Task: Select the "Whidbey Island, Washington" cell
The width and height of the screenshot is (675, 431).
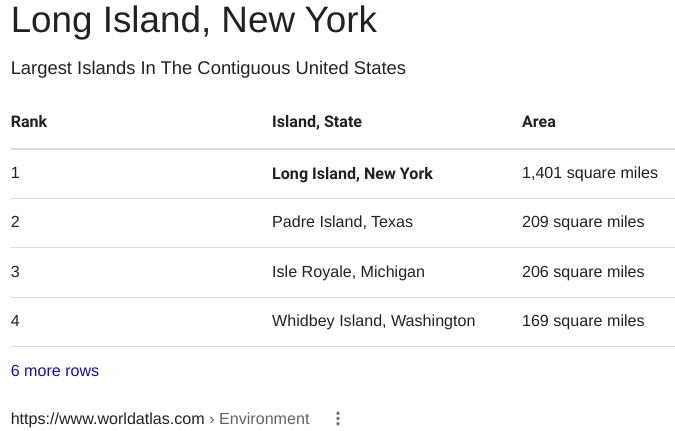Action: 373,321
